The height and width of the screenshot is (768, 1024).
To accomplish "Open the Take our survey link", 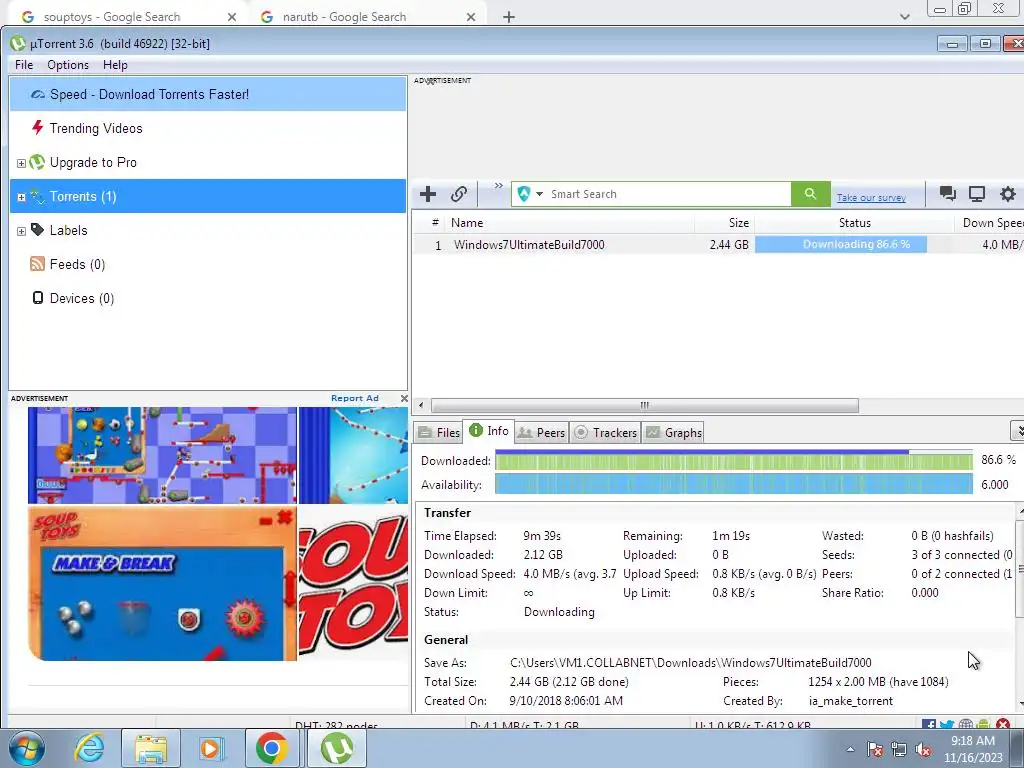I will point(871,197).
